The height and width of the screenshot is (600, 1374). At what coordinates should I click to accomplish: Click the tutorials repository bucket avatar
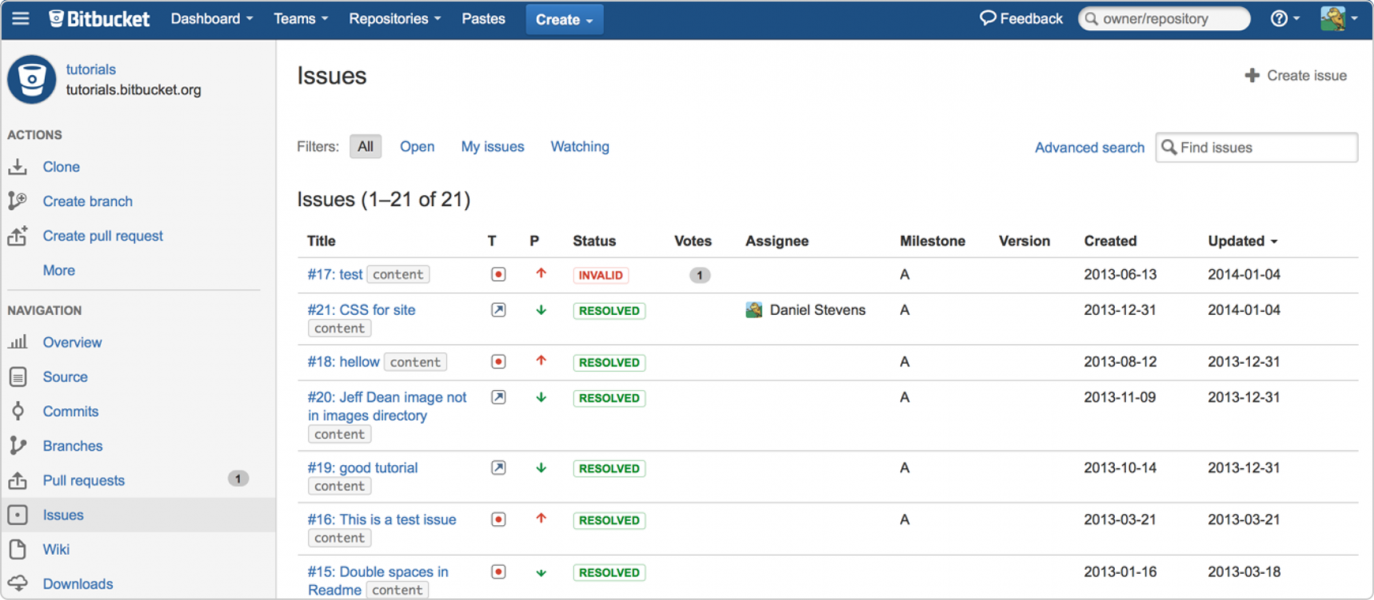coord(32,80)
